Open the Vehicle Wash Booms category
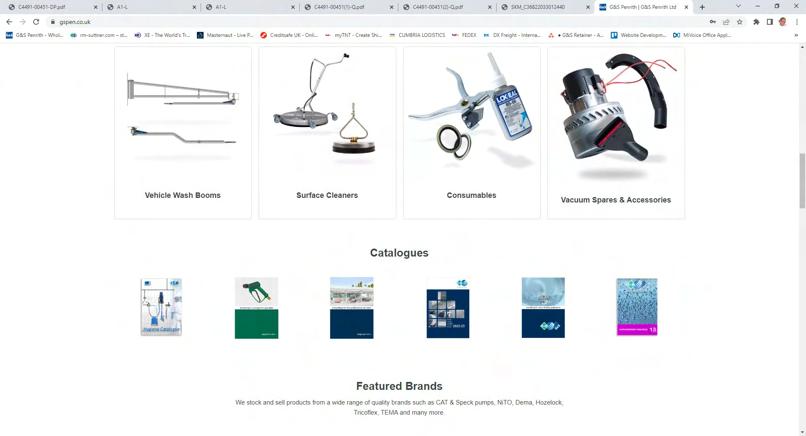The image size is (806, 436). pyautogui.click(x=182, y=133)
